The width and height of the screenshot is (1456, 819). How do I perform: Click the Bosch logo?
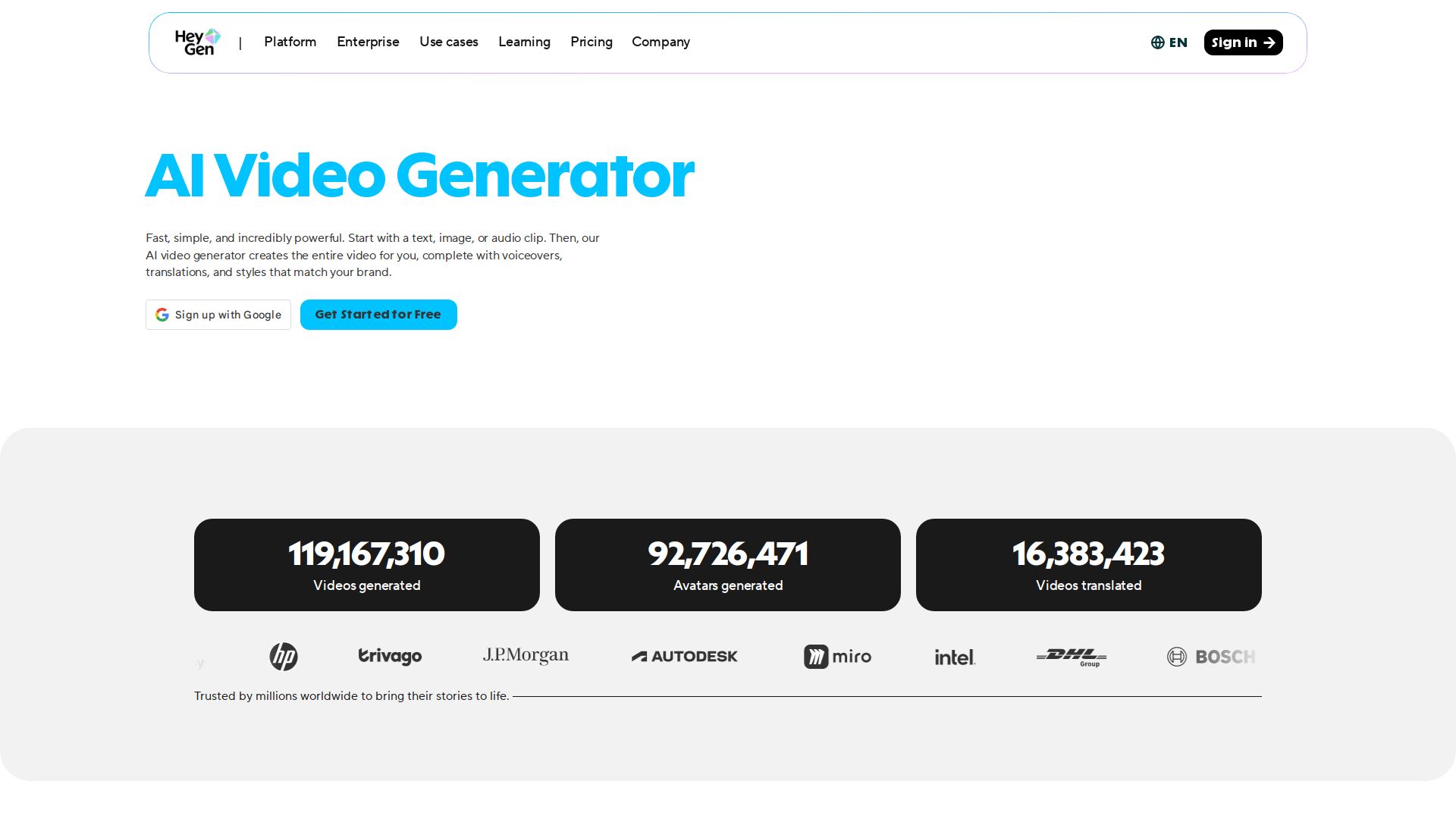1210,657
